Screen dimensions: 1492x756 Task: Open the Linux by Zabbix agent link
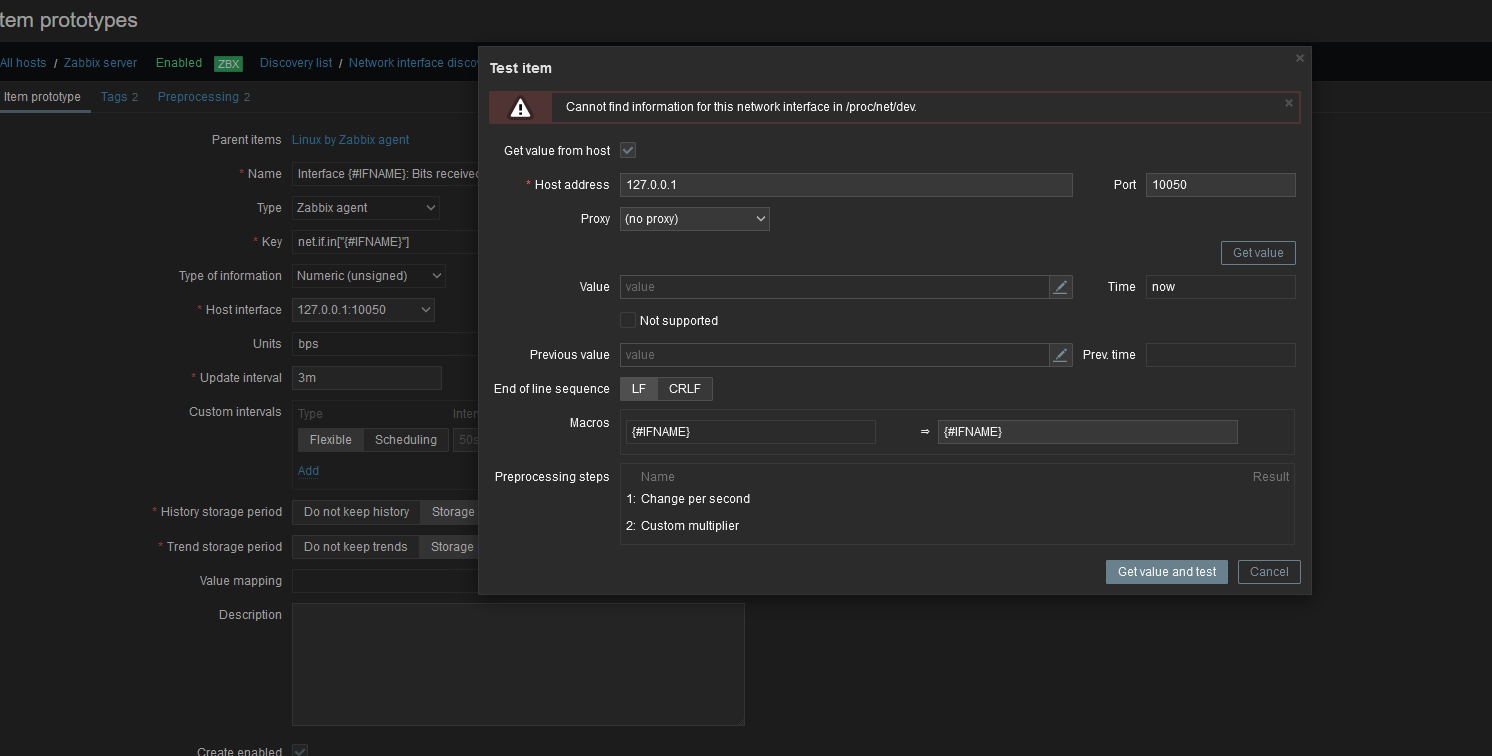click(x=350, y=140)
